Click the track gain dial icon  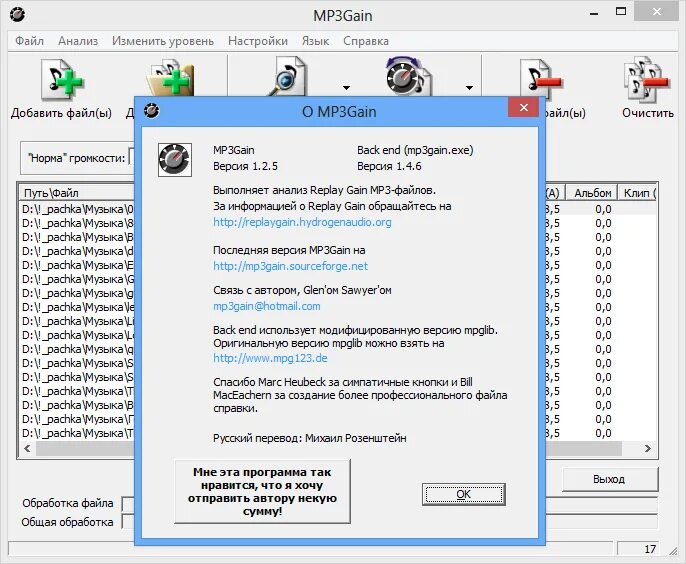[408, 76]
